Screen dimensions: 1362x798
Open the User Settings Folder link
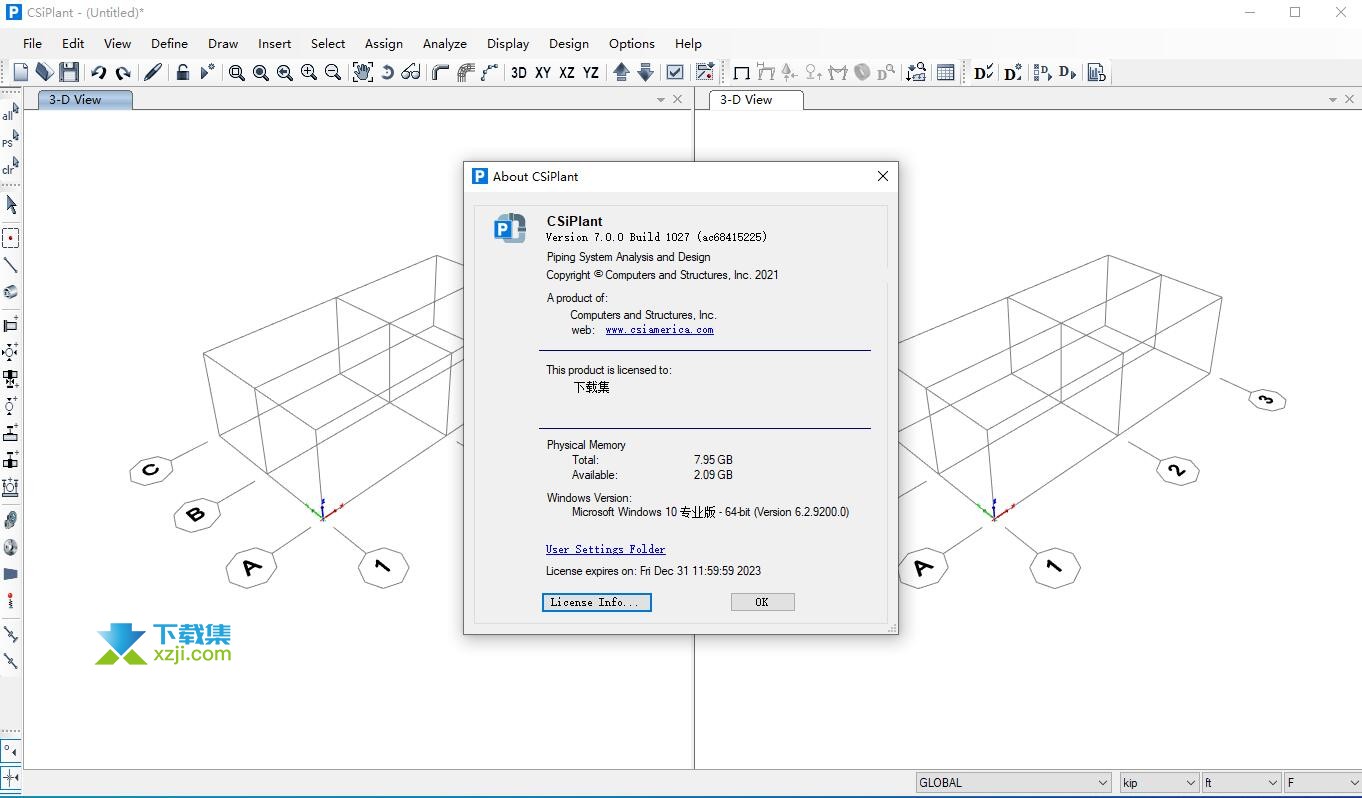pos(605,549)
